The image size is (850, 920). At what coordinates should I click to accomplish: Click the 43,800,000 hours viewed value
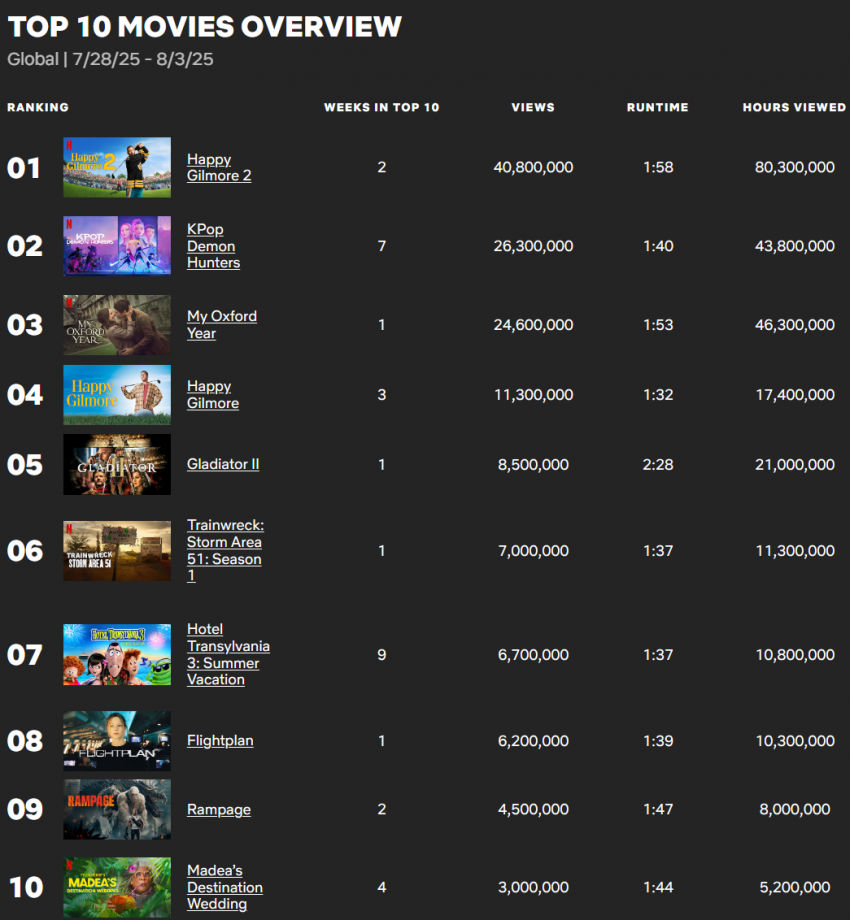point(795,246)
